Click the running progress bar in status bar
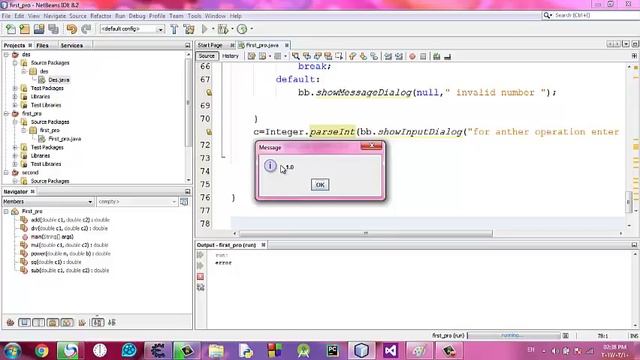The width and height of the screenshot is (640, 360). (513, 335)
